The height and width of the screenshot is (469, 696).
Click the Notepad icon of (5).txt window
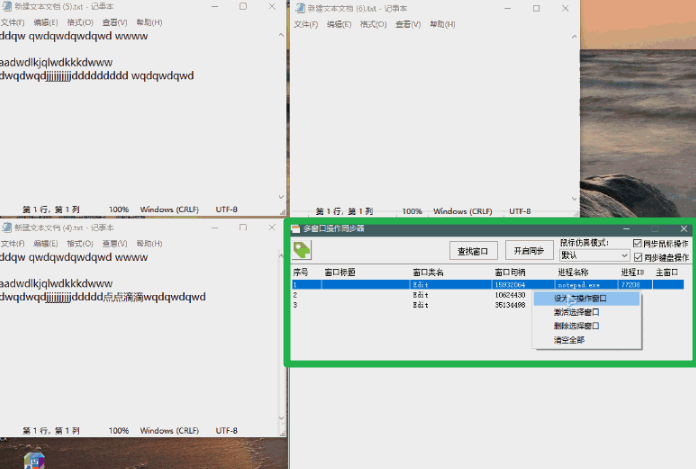(x=7, y=6)
